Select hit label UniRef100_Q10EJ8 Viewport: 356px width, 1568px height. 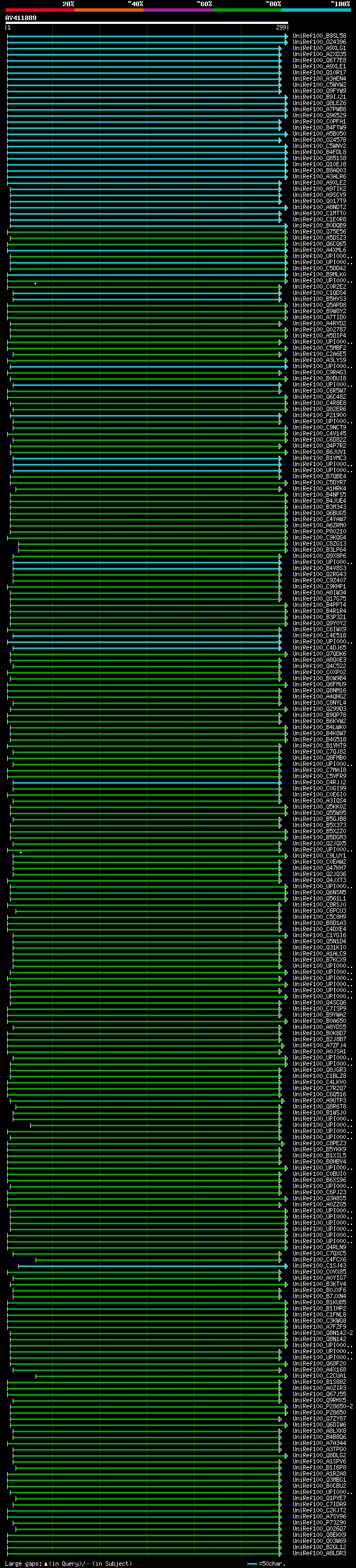[319, 164]
